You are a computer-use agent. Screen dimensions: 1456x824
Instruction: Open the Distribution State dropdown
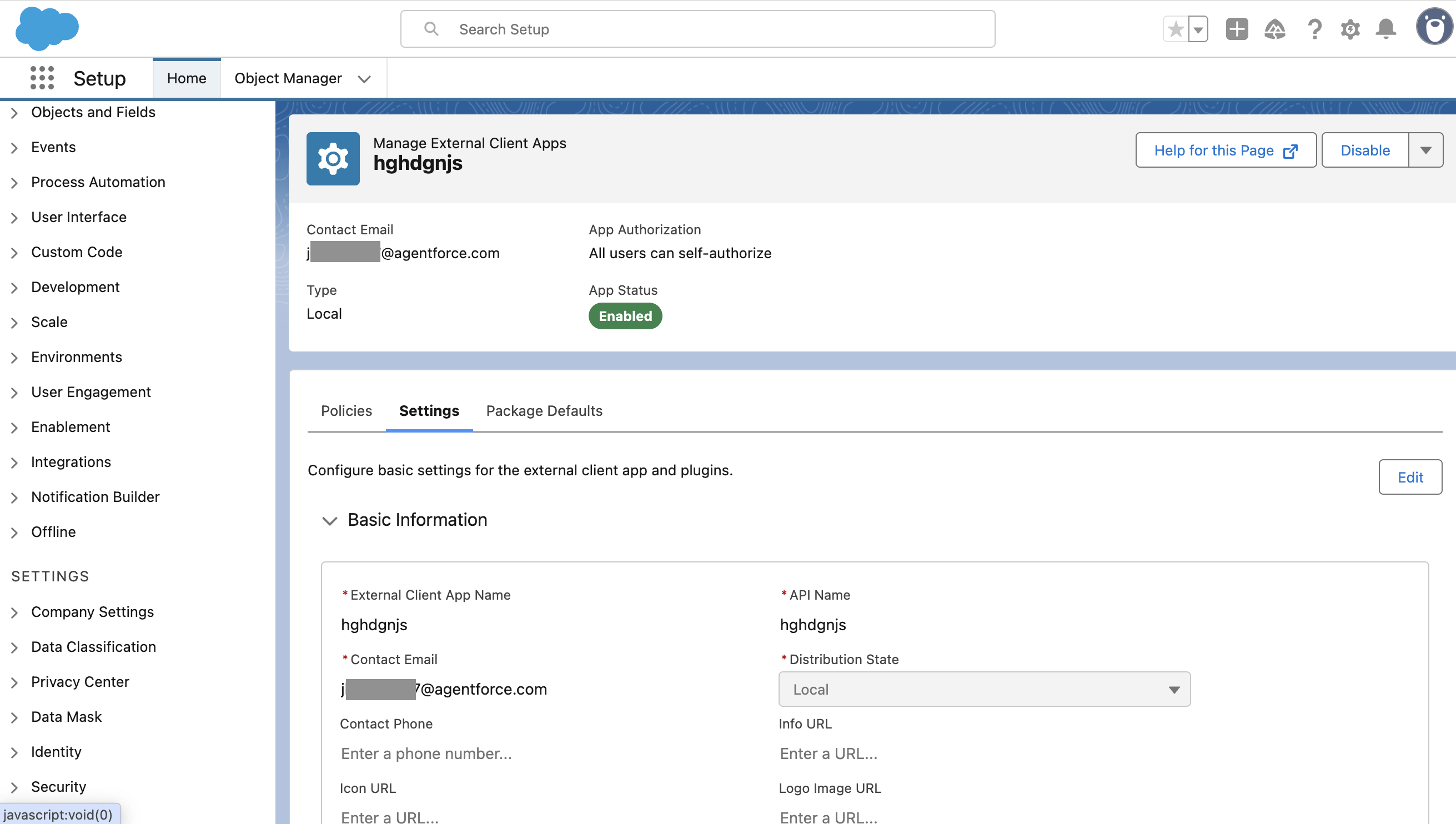pyautogui.click(x=984, y=689)
